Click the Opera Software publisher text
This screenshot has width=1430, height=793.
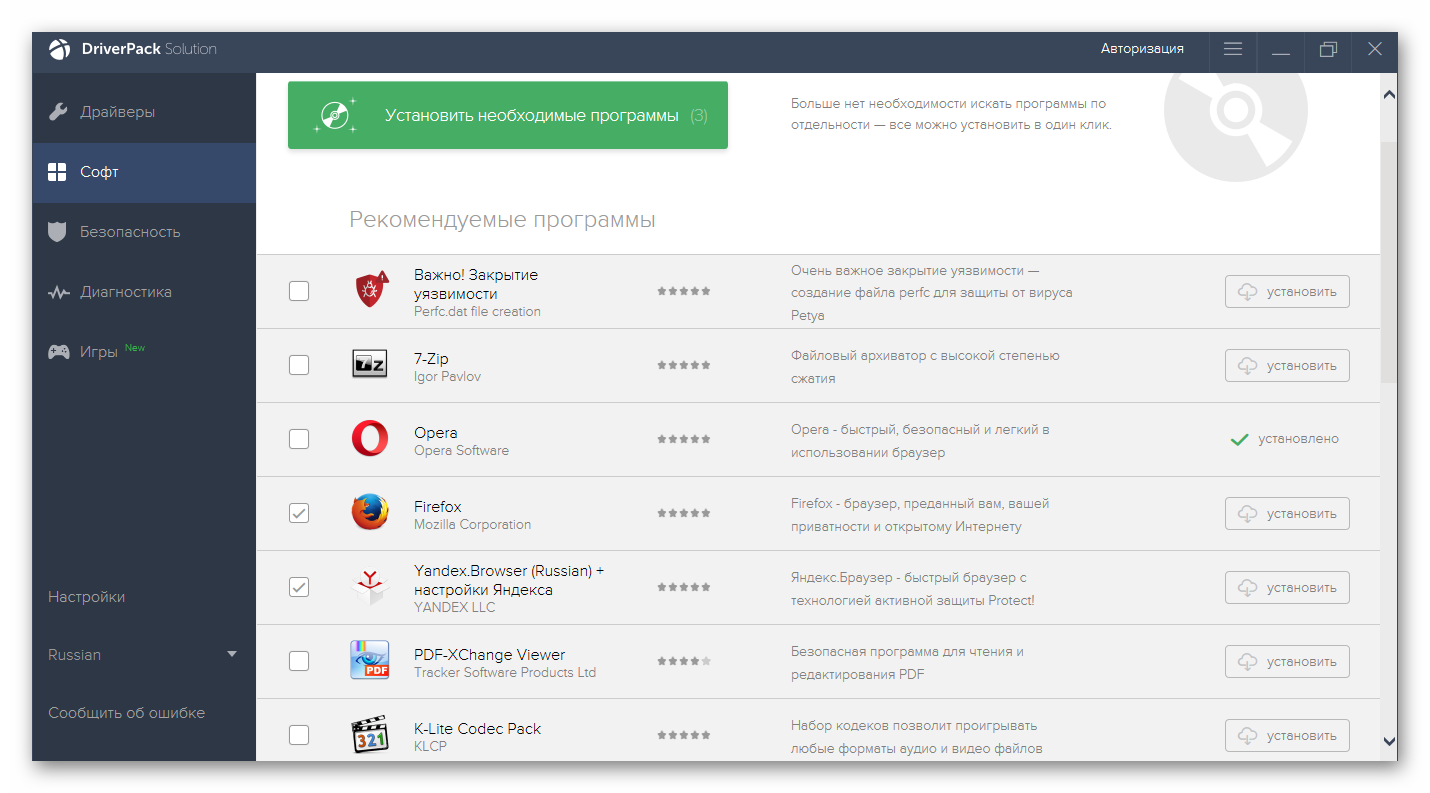pyautogui.click(x=461, y=450)
